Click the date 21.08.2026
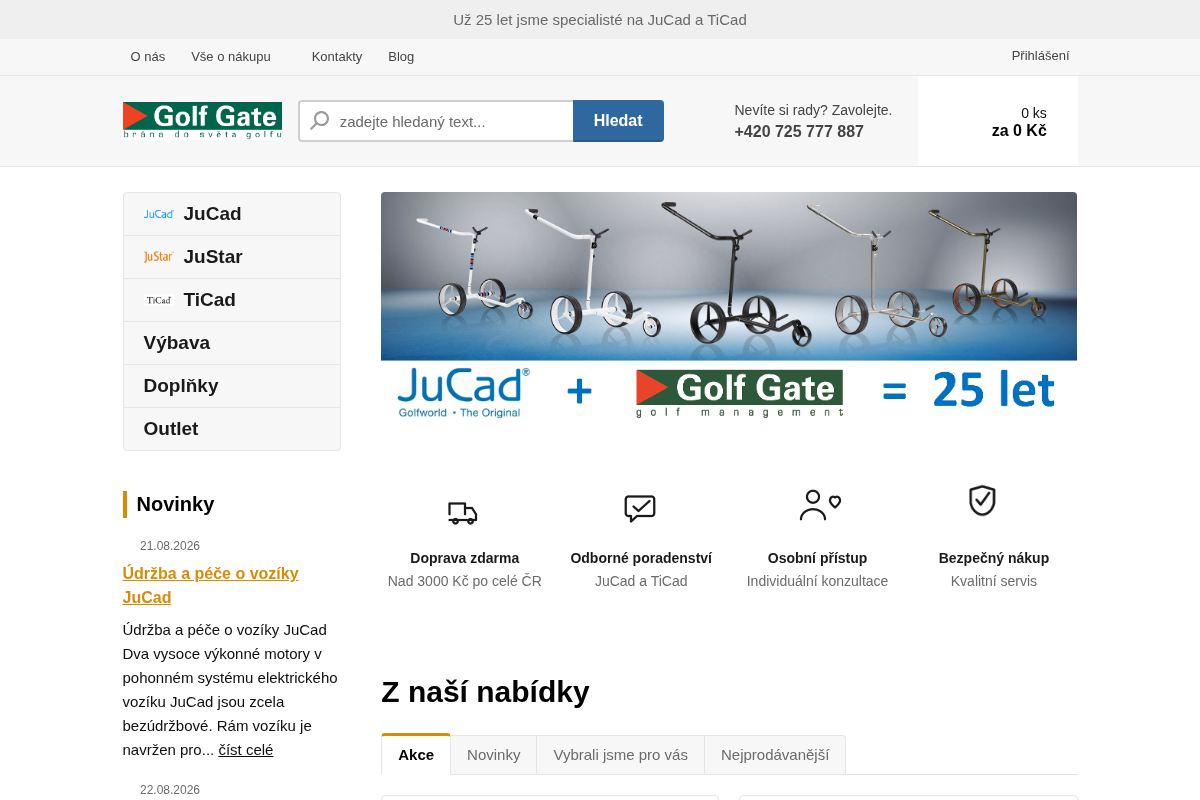This screenshot has height=800, width=1200. click(170, 546)
